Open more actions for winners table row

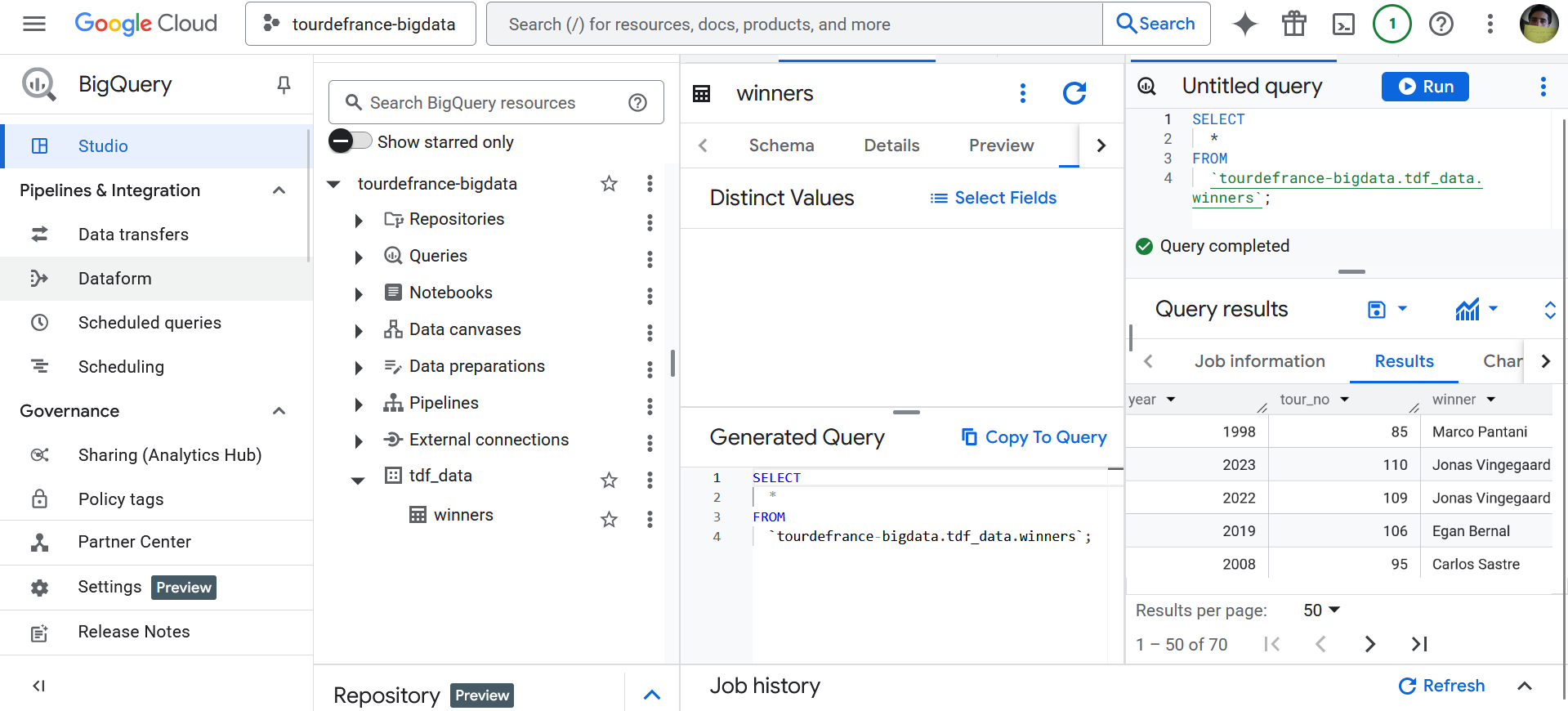pos(650,519)
